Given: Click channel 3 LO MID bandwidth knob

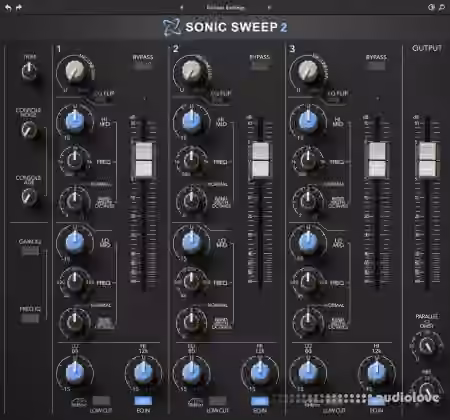Looking at the screenshot, I should click(x=308, y=321).
